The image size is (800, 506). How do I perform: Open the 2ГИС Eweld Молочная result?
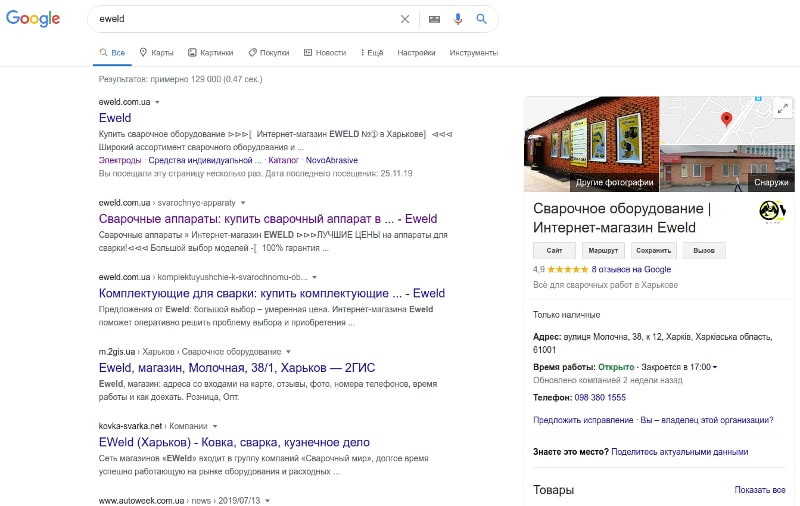point(237,368)
